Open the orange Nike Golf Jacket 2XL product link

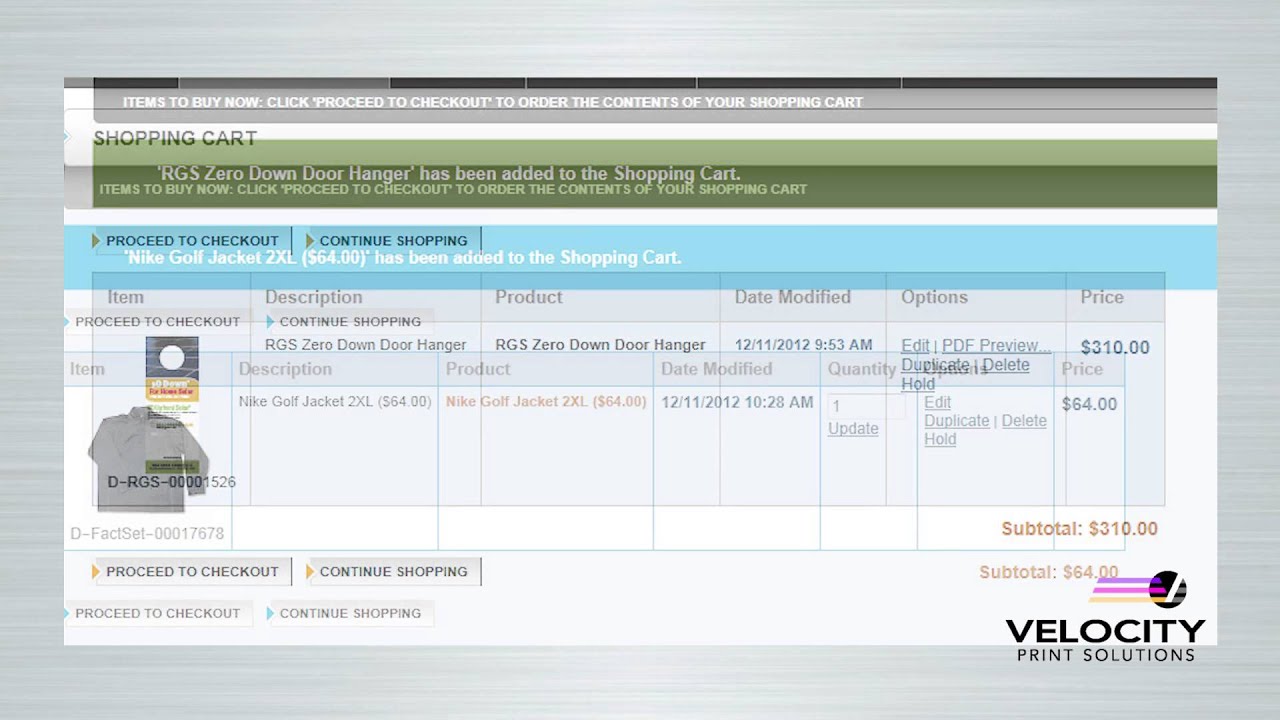pos(546,402)
